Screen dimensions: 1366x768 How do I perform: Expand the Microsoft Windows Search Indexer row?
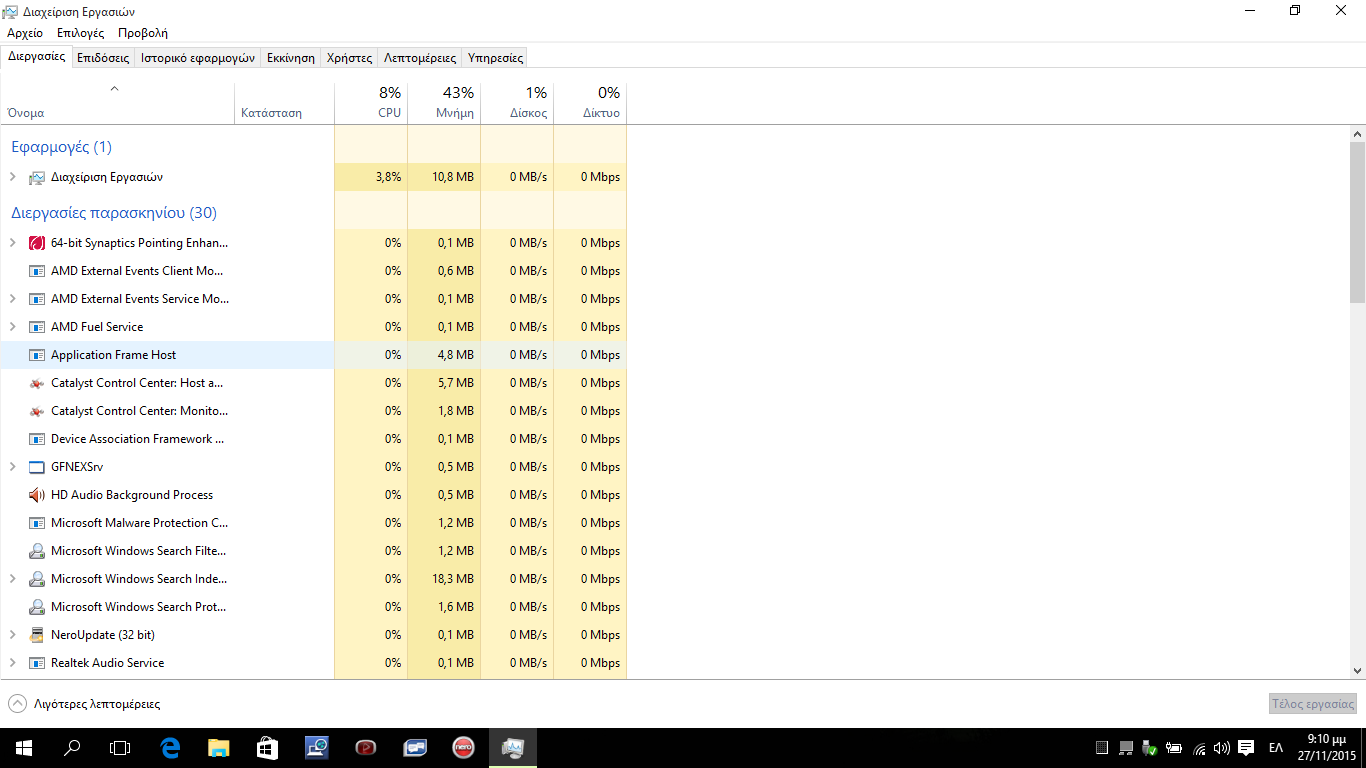tap(12, 579)
